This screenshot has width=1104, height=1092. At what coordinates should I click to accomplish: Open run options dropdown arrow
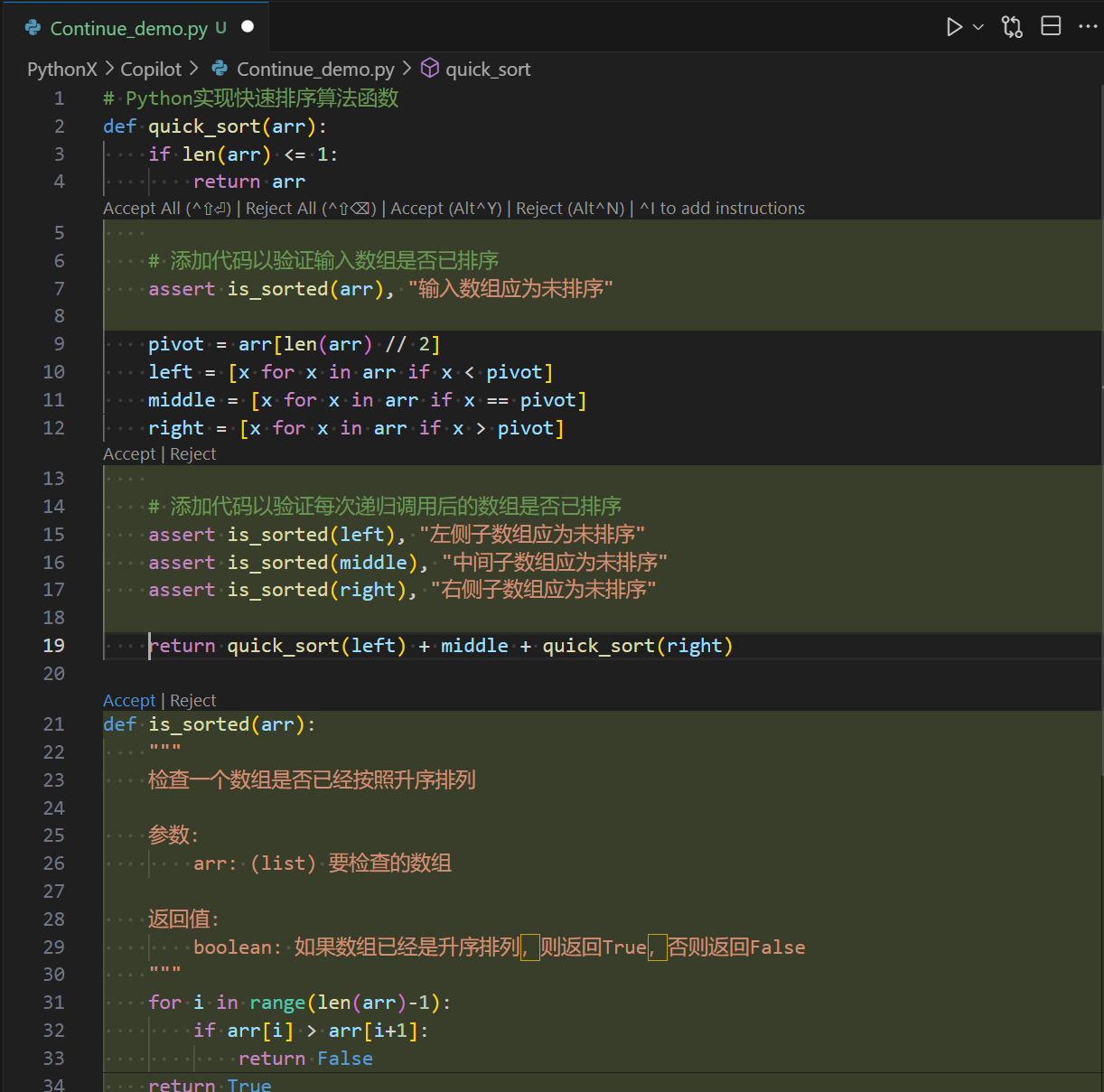pyautogui.click(x=978, y=27)
